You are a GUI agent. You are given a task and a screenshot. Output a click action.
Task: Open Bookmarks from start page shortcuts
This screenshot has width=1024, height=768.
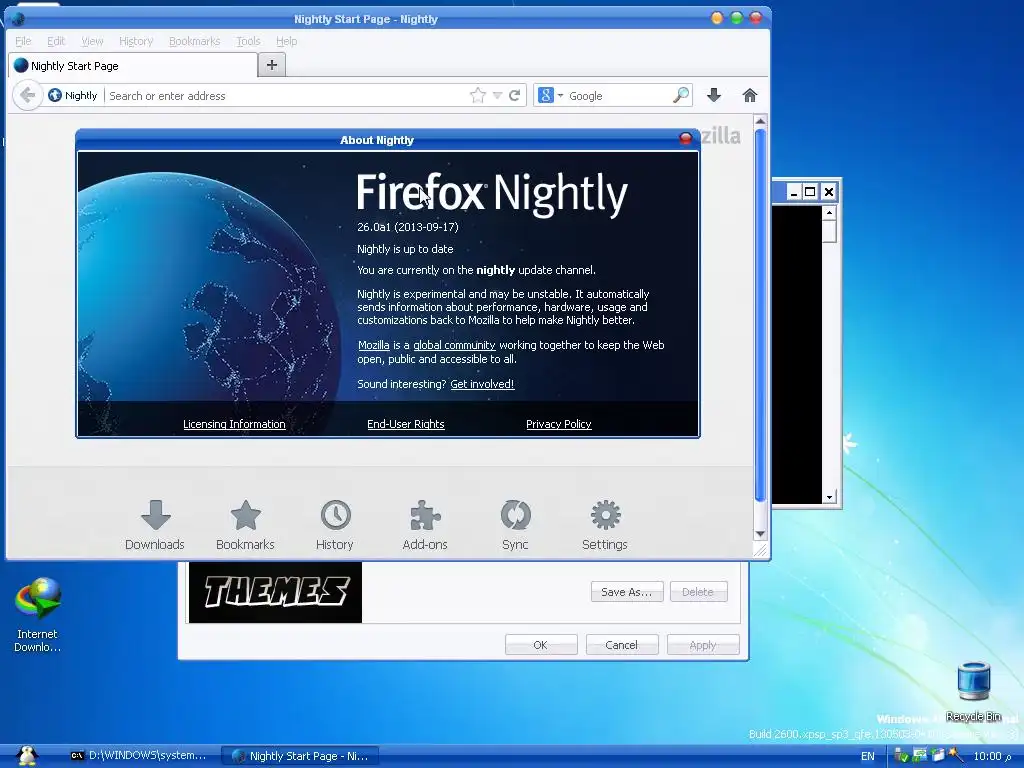(245, 526)
